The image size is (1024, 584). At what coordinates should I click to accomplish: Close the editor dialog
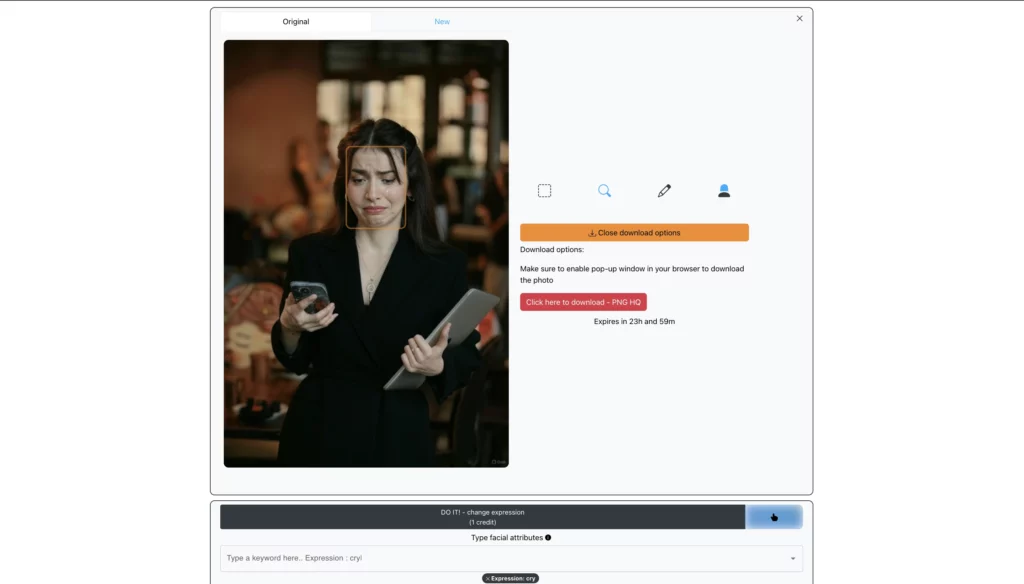click(x=799, y=18)
